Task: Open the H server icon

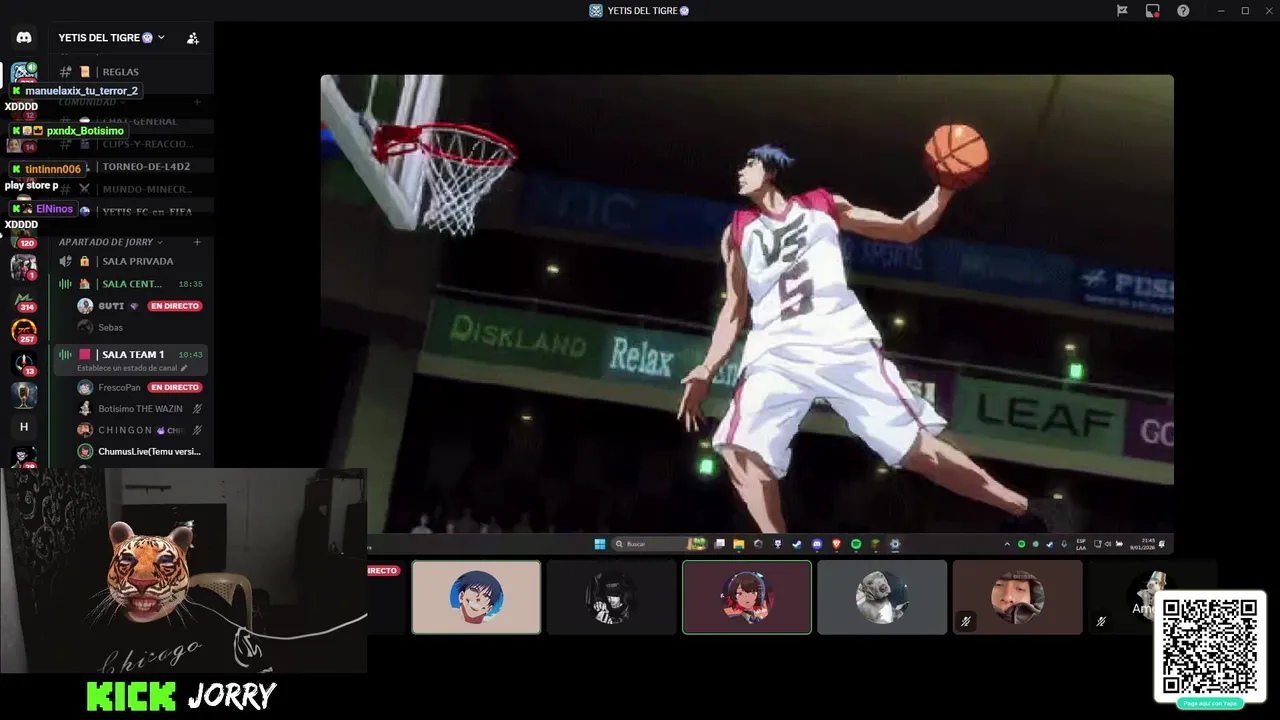Action: tap(24, 427)
